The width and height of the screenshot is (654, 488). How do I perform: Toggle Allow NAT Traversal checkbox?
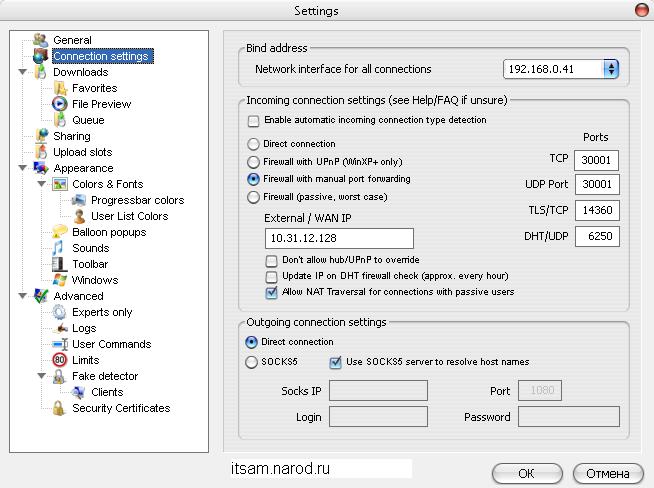click(271, 293)
